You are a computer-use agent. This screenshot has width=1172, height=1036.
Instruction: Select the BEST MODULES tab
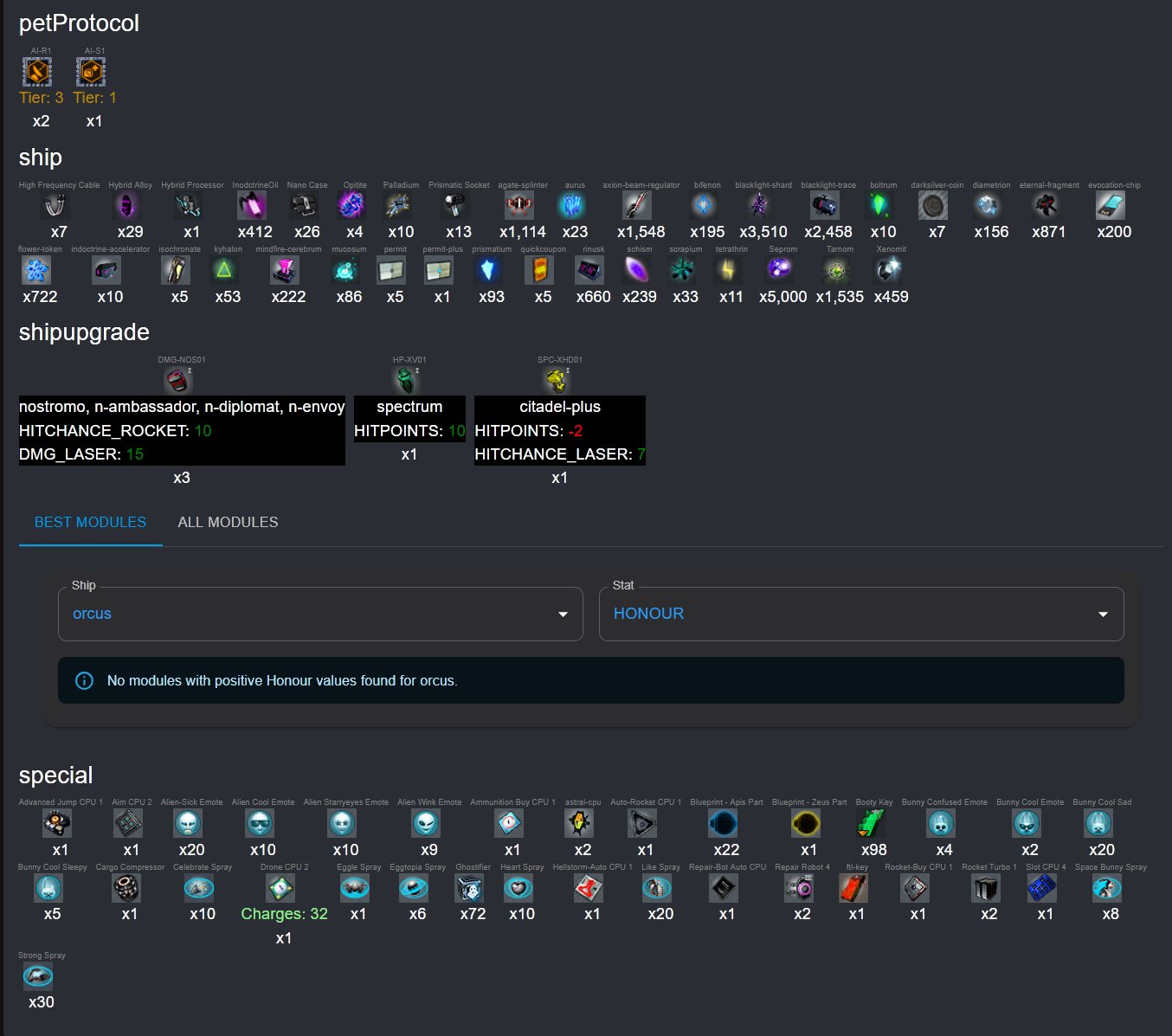(91, 522)
